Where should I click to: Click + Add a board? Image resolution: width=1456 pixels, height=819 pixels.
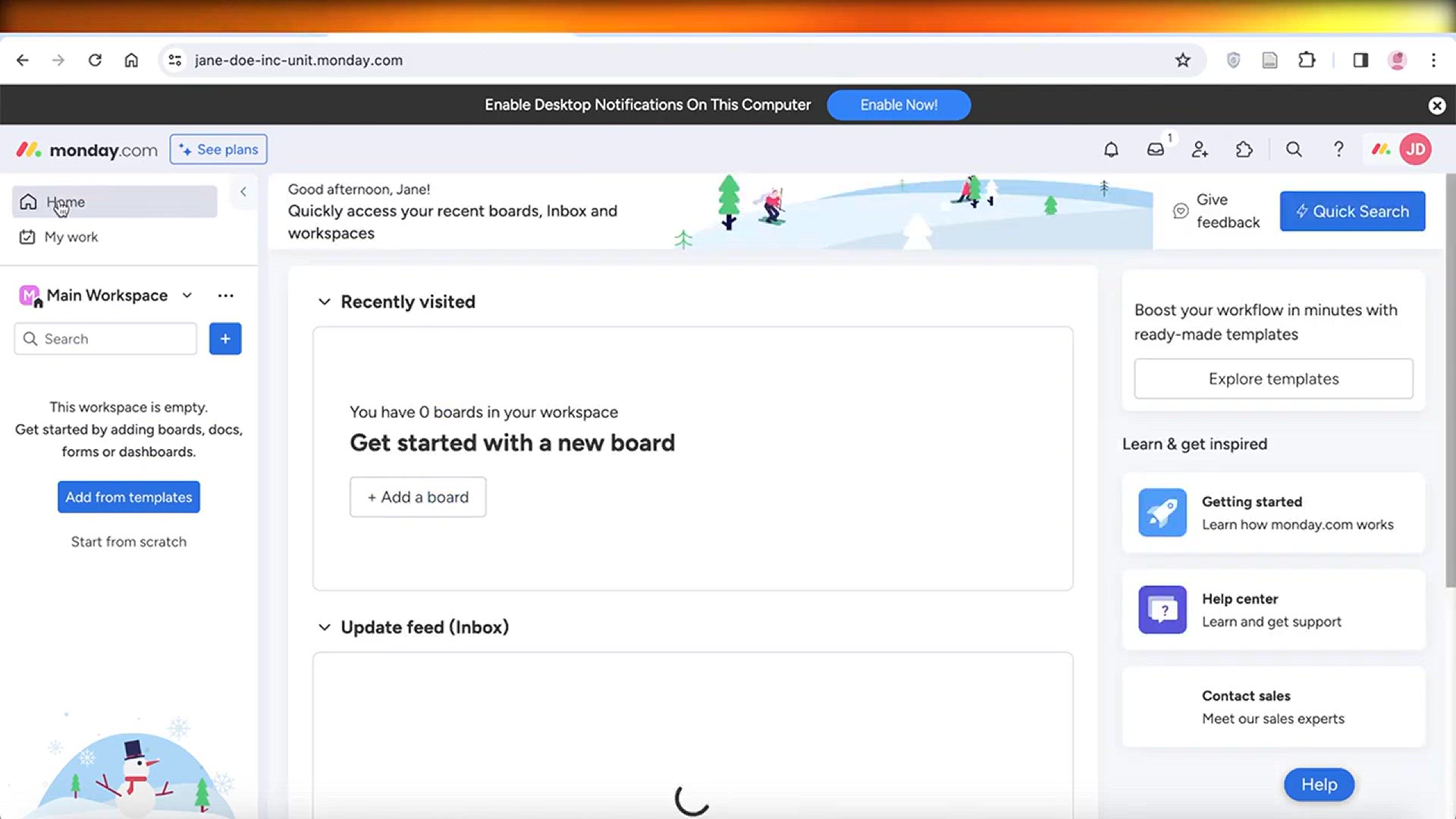(x=418, y=497)
